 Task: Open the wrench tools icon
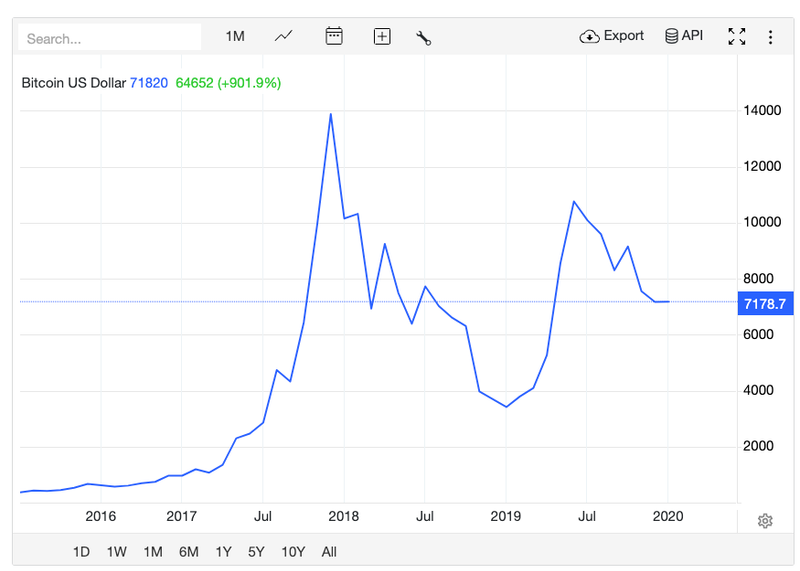(x=423, y=37)
